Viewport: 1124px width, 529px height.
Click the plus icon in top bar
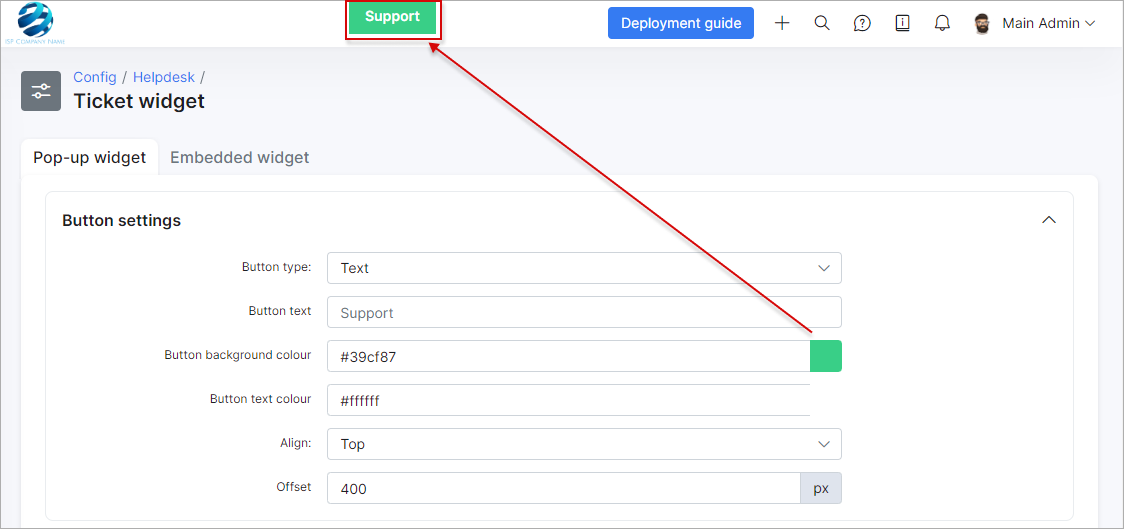782,23
